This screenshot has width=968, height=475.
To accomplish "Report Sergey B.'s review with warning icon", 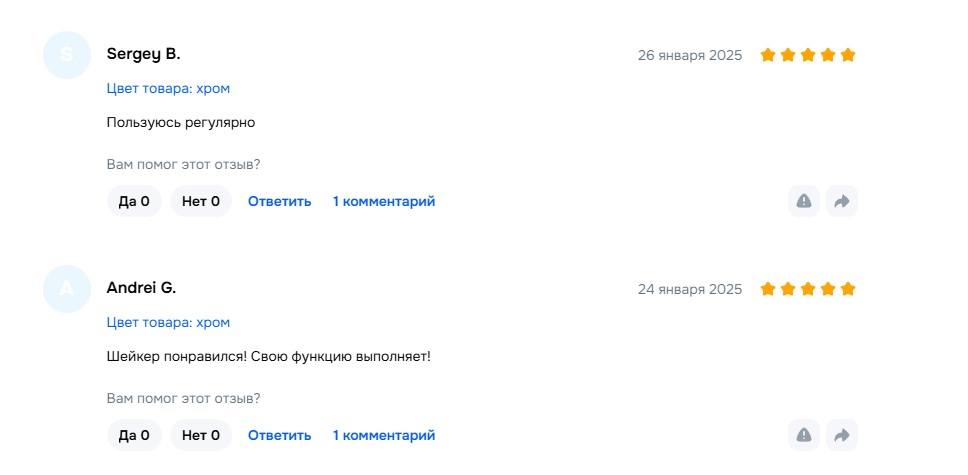I will pos(804,201).
